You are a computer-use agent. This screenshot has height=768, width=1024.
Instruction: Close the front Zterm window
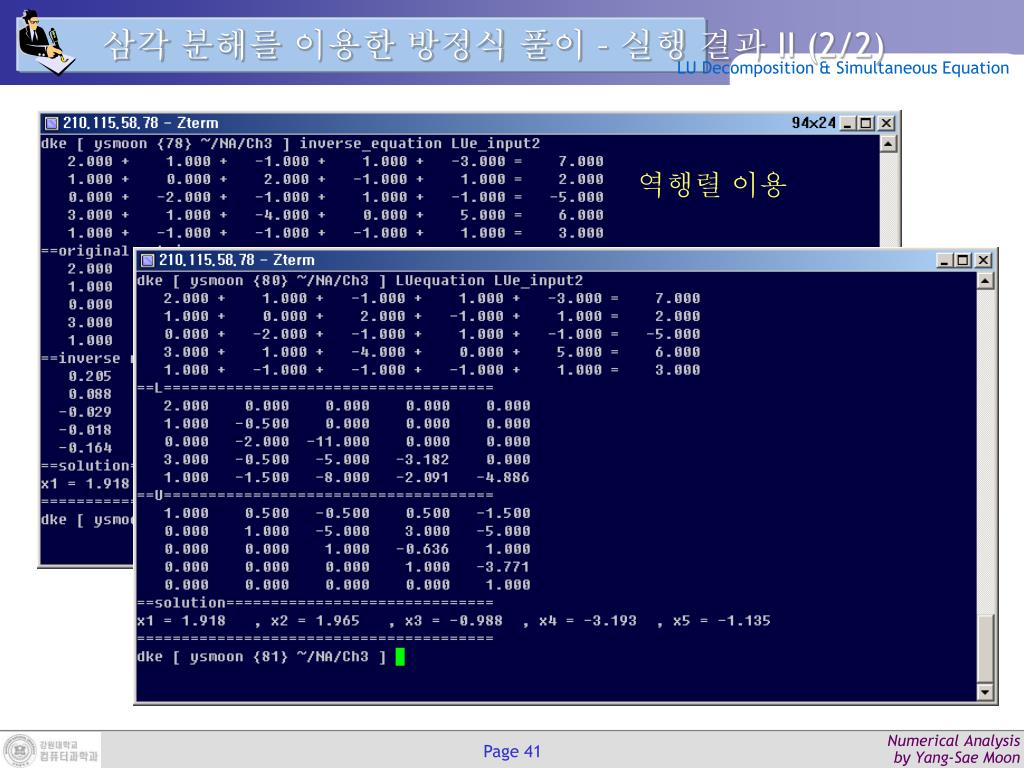982,260
